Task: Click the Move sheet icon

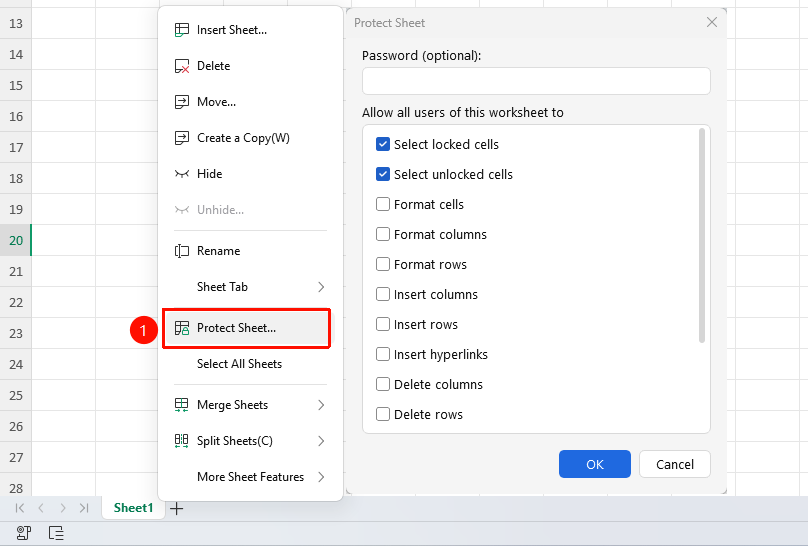Action: (x=181, y=102)
